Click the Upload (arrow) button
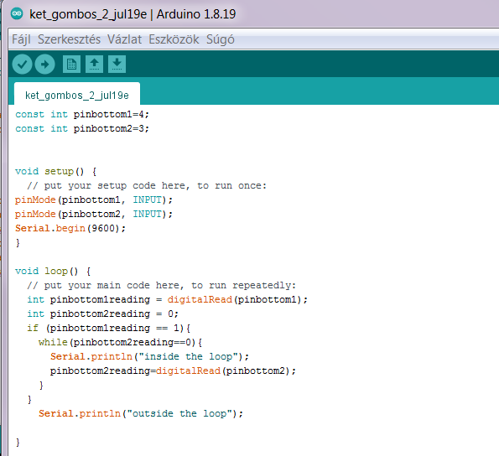The height and width of the screenshot is (456, 499). [x=45, y=64]
